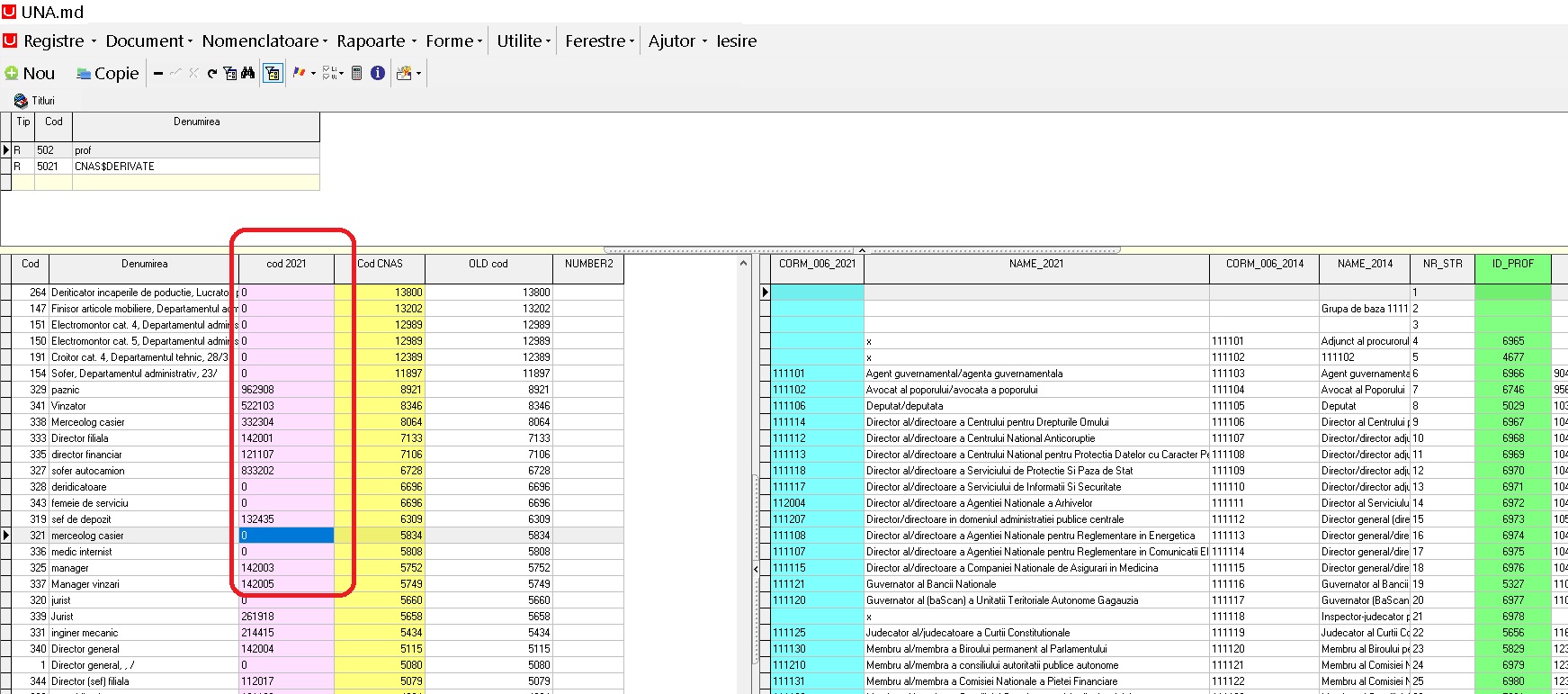
Task: Click the collapse arrow on horizontal splitter
Action: 862,250
